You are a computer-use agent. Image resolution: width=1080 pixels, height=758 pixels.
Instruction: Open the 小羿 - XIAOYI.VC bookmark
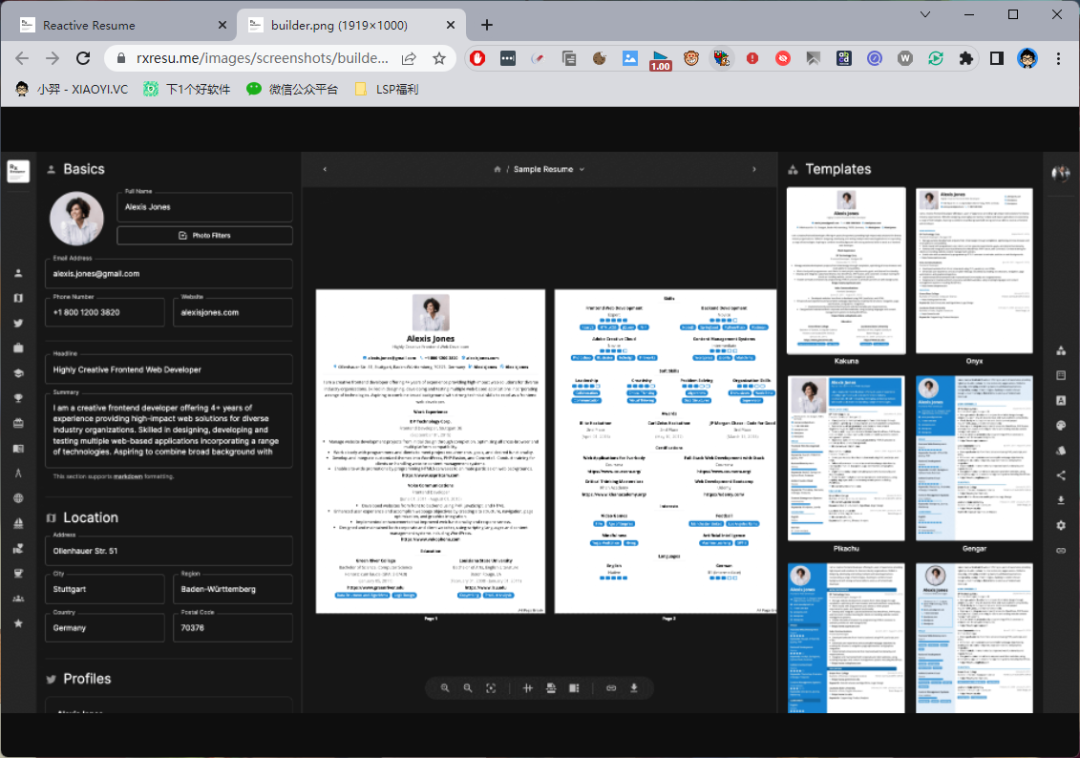72,89
